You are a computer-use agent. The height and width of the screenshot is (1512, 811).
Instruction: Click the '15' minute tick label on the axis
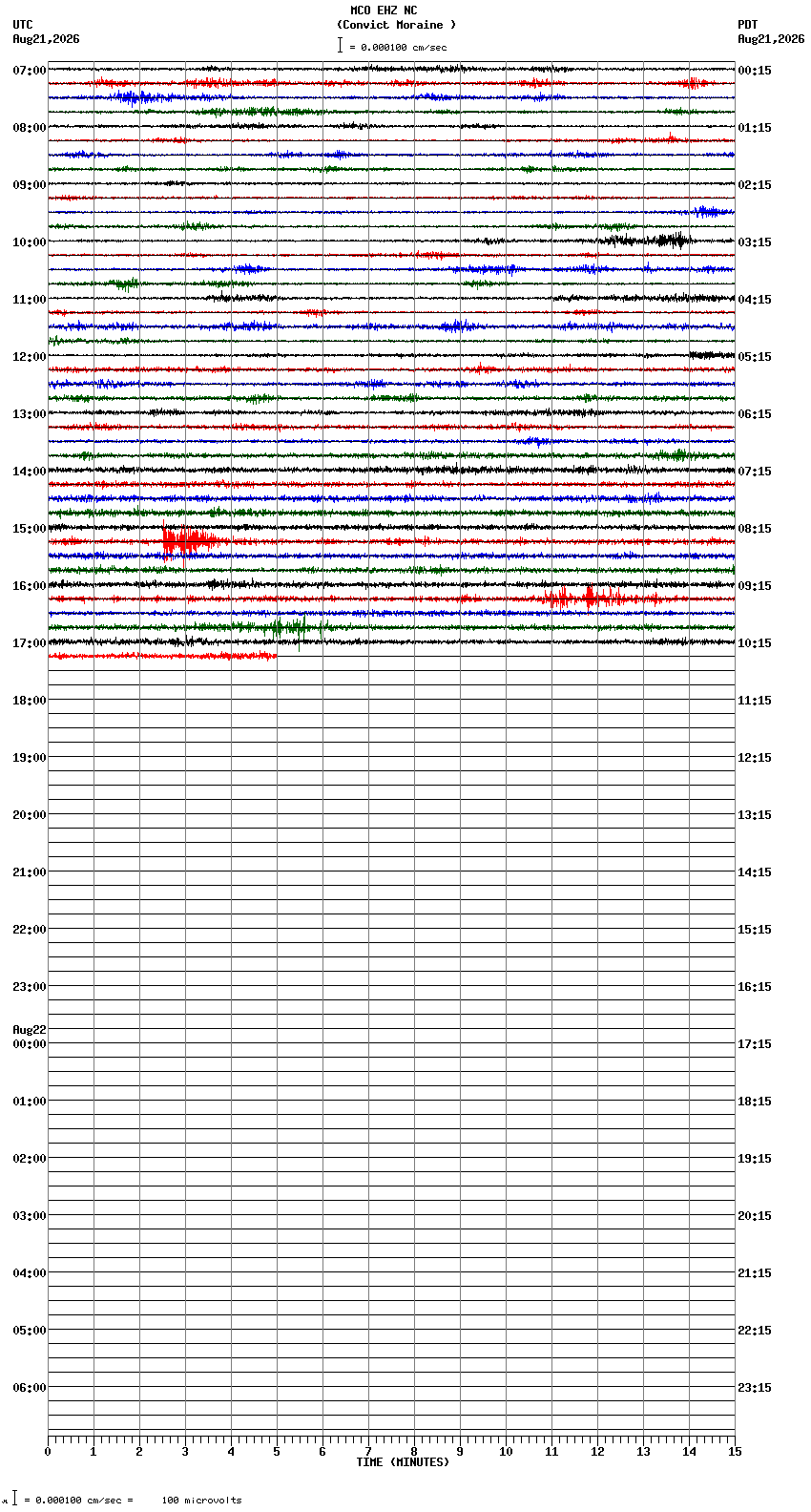(735, 1452)
